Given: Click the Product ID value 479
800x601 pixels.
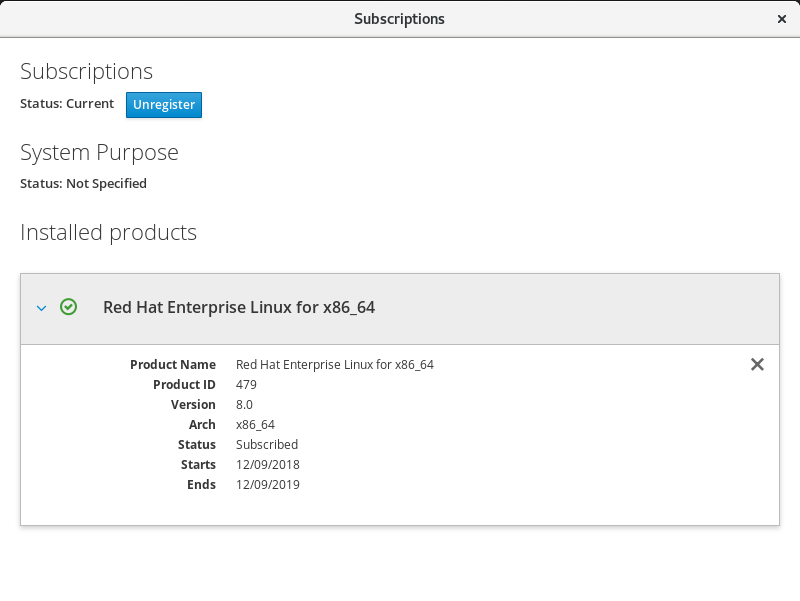Looking at the screenshot, I should click(x=246, y=385).
